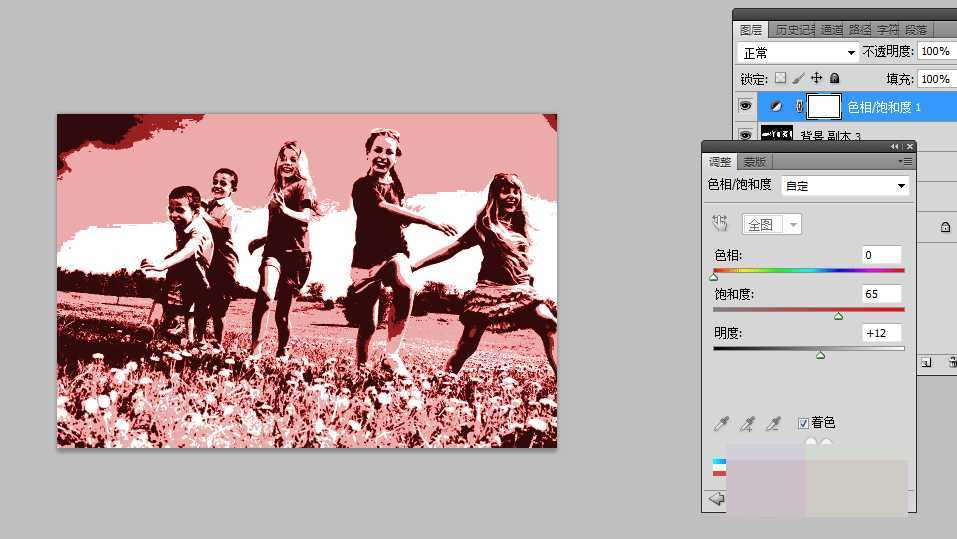Image resolution: width=957 pixels, height=539 pixels.
Task: Open the 自定 preset dropdown
Action: tap(845, 186)
